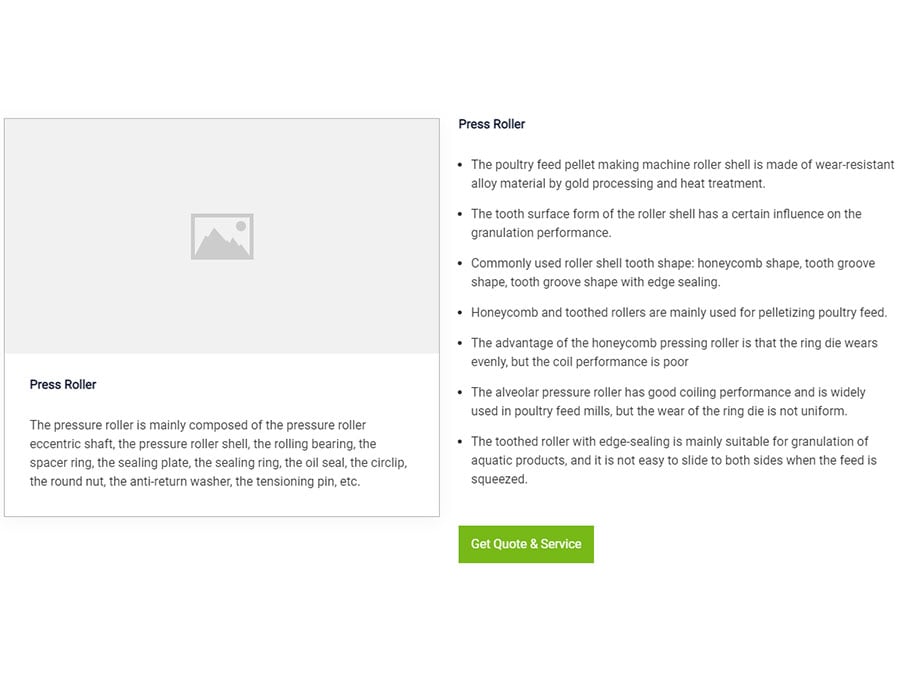Click the bullet on toothed roller with edge-sealing
The width and height of the screenshot is (900, 675).
[x=672, y=460]
